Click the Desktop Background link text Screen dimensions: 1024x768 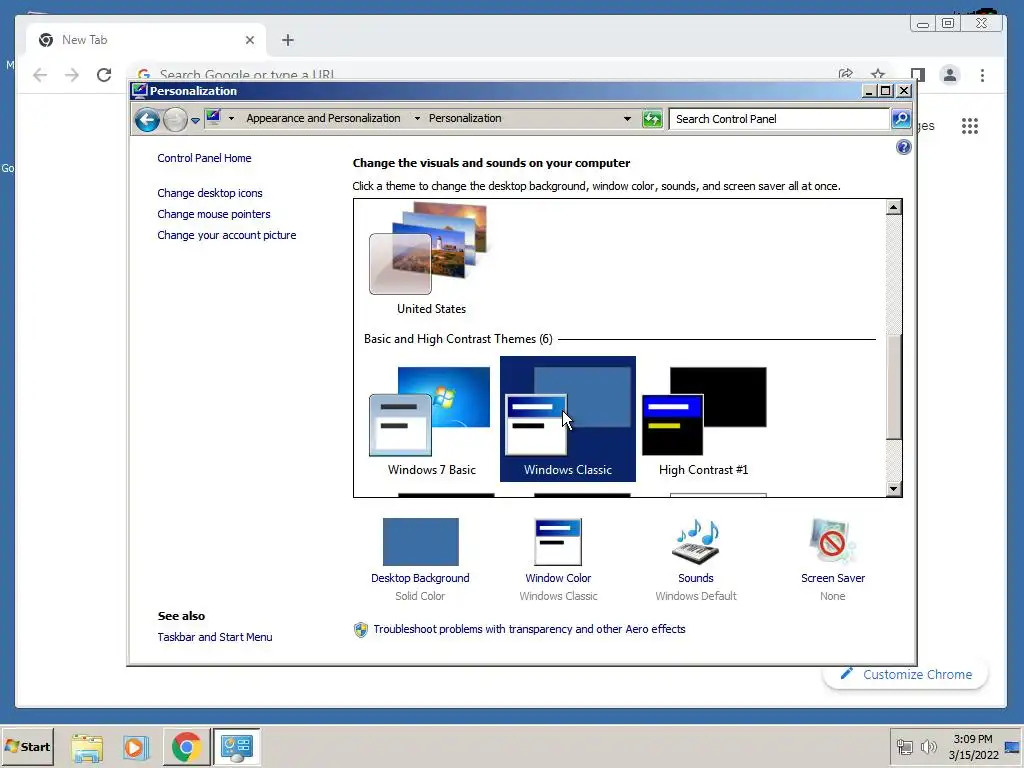coord(420,578)
